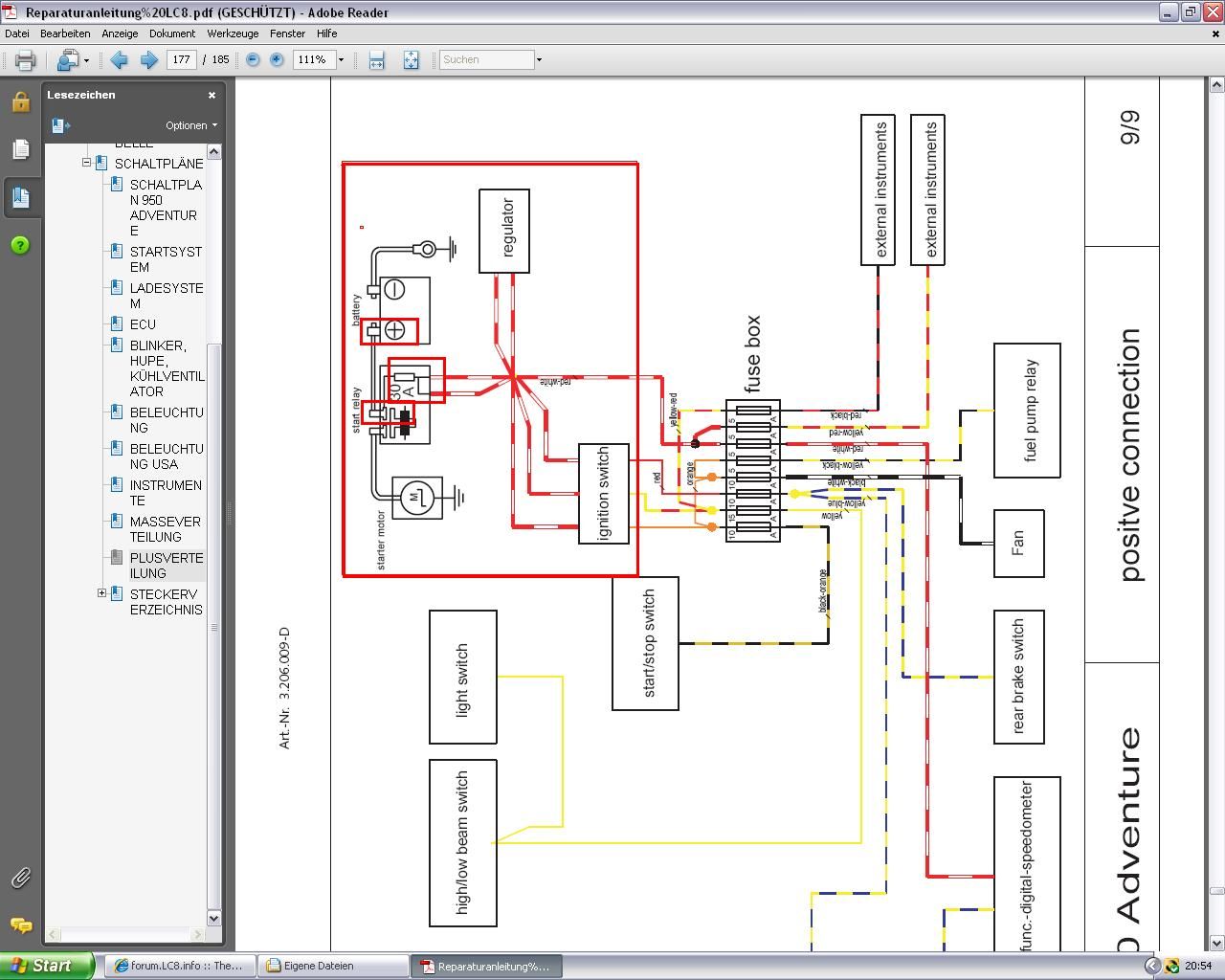Go to previous page with left arrow
1225x980 pixels.
[119, 59]
